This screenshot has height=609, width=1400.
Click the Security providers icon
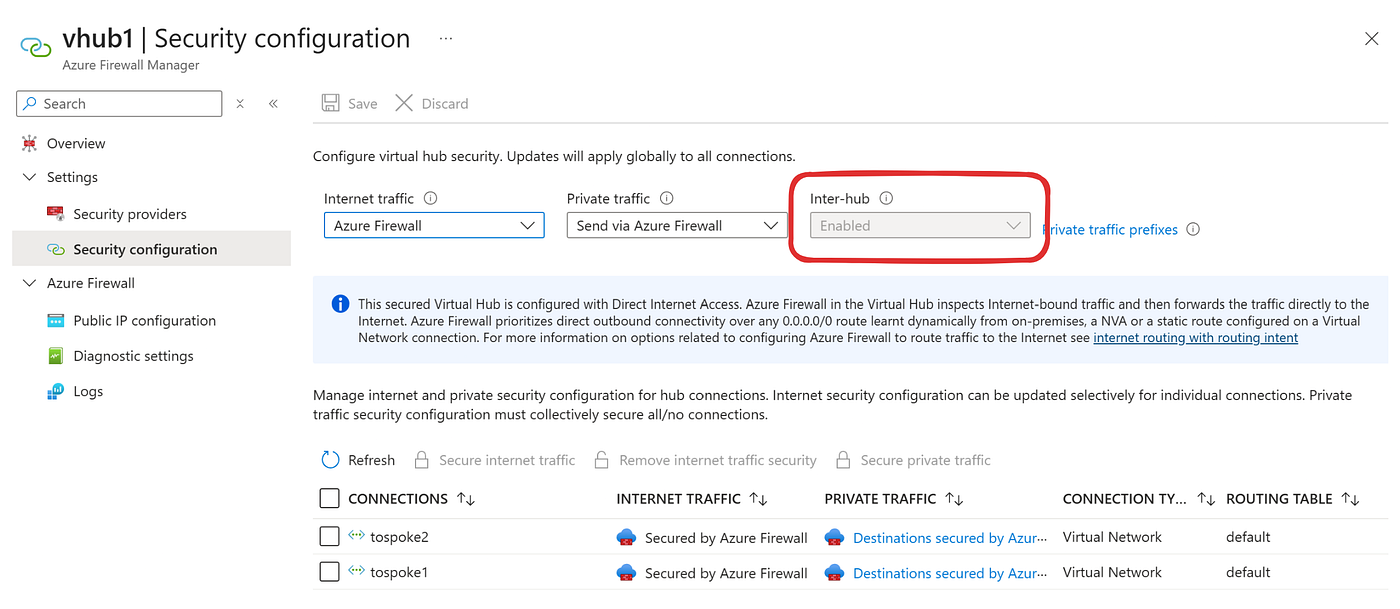coord(55,213)
